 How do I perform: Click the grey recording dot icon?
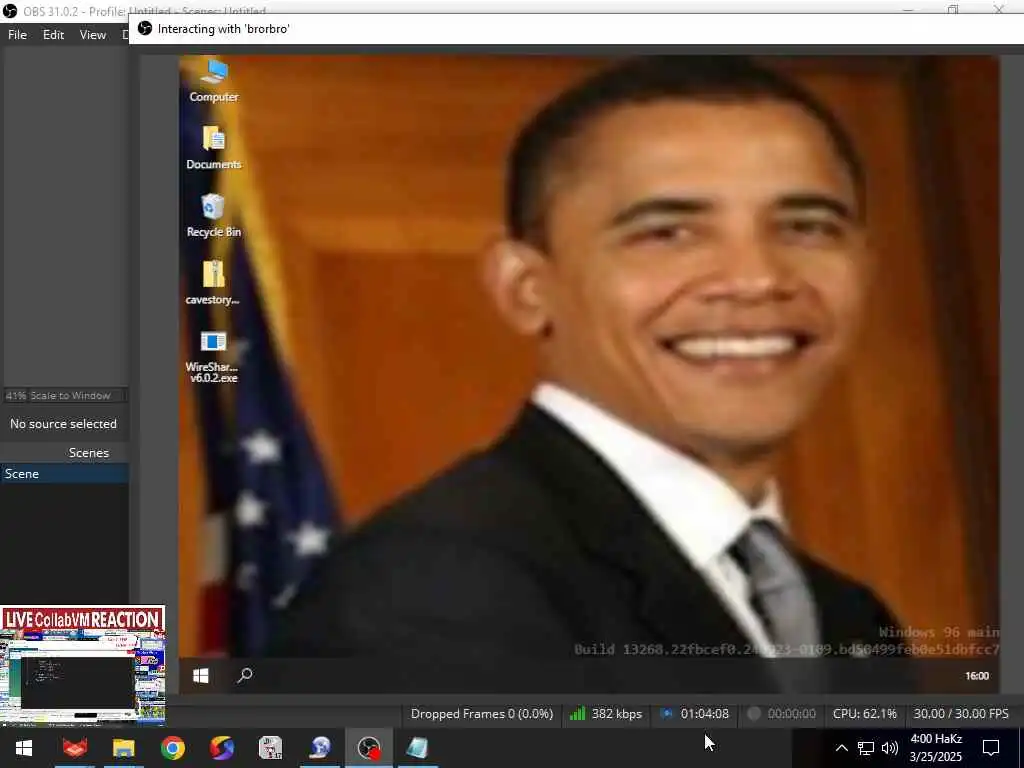(754, 714)
